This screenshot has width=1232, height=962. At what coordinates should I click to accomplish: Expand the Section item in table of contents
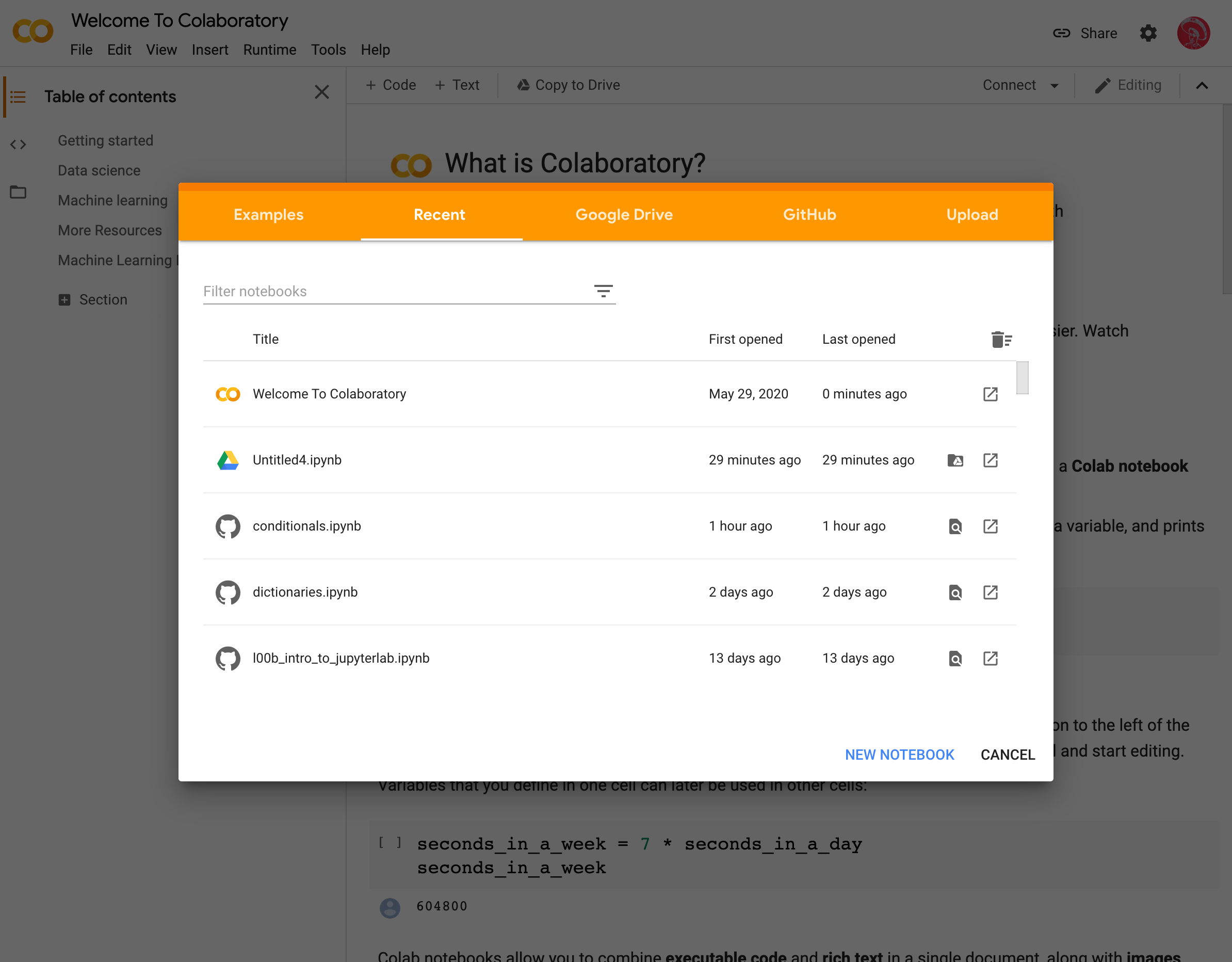point(64,298)
